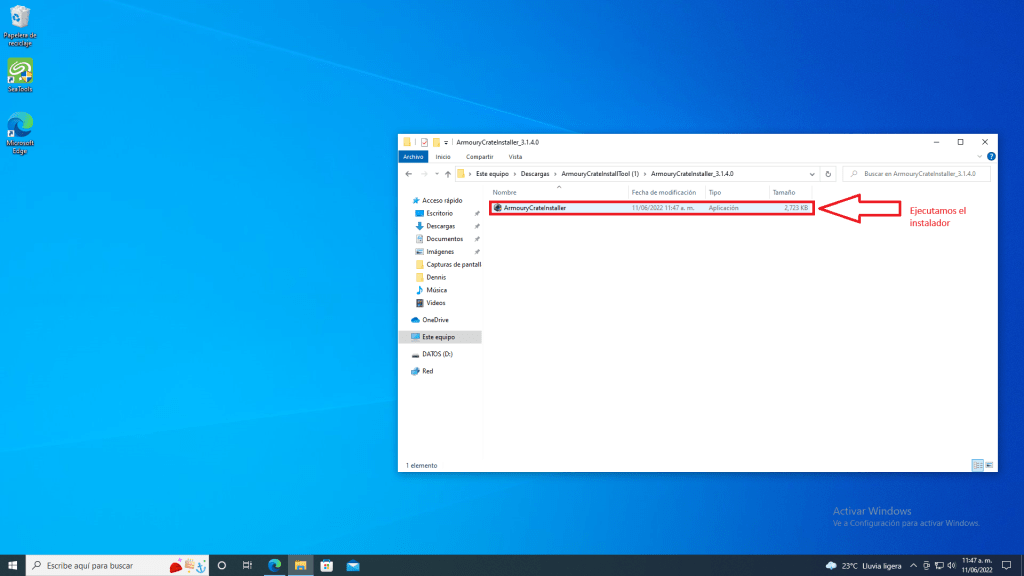1024x576 pixels.
Task: Switch to the Vista ribbon tab
Action: tap(515, 157)
